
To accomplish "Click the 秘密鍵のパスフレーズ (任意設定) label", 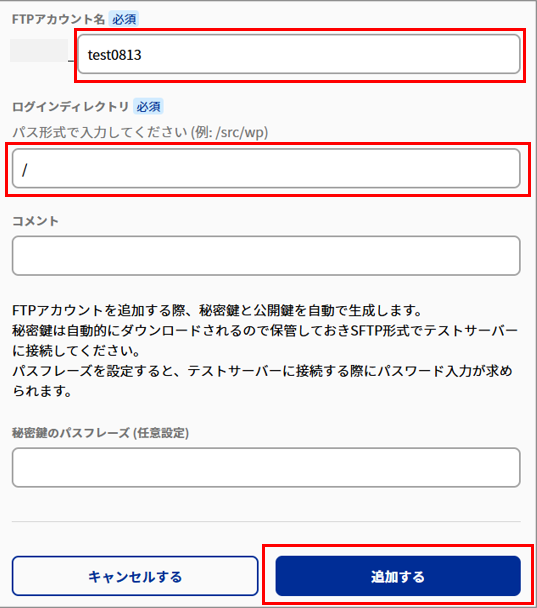I will click(100, 433).
